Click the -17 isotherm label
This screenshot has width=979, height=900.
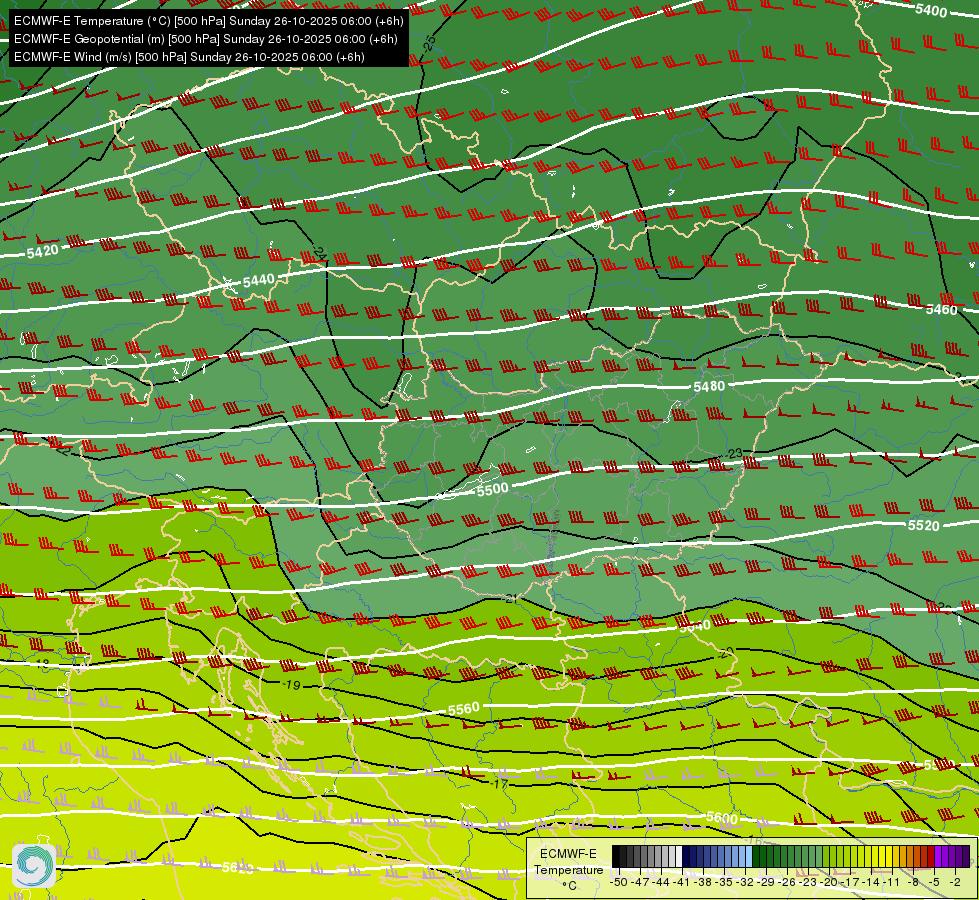coord(499,783)
